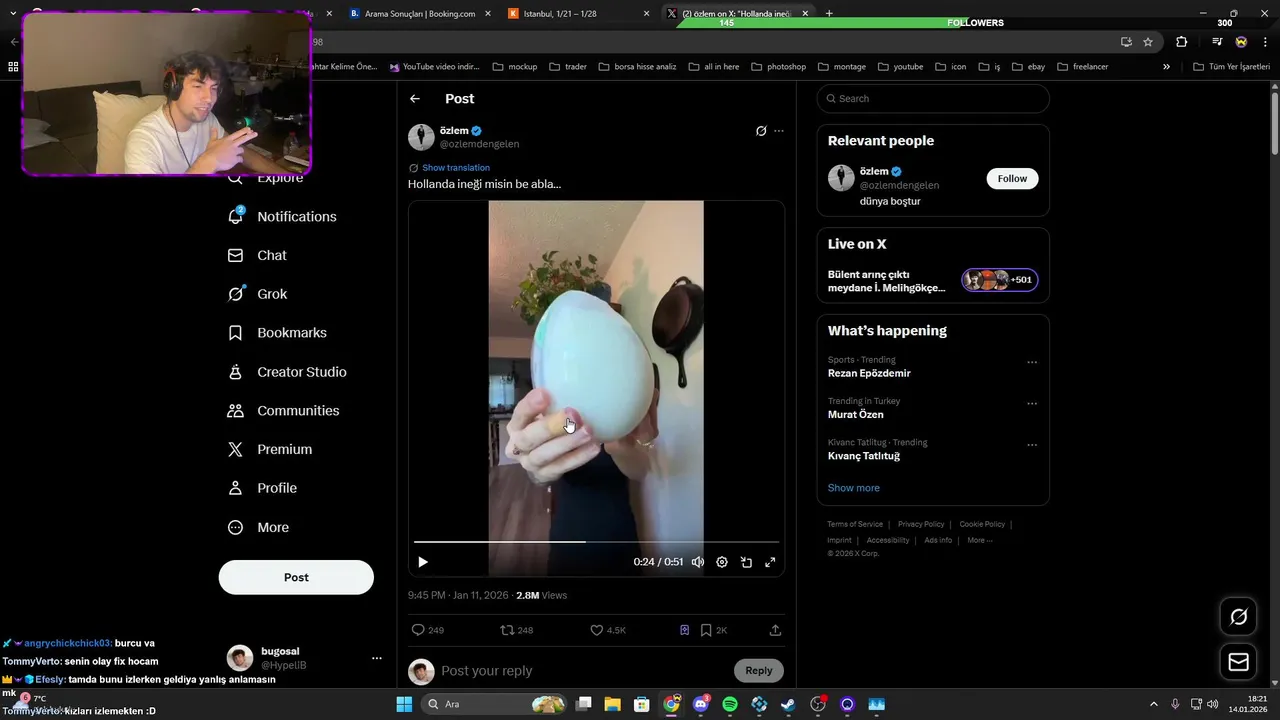This screenshot has width=1280, height=720.
Task: Open Chrome three-dot menu
Action: click(x=1265, y=42)
